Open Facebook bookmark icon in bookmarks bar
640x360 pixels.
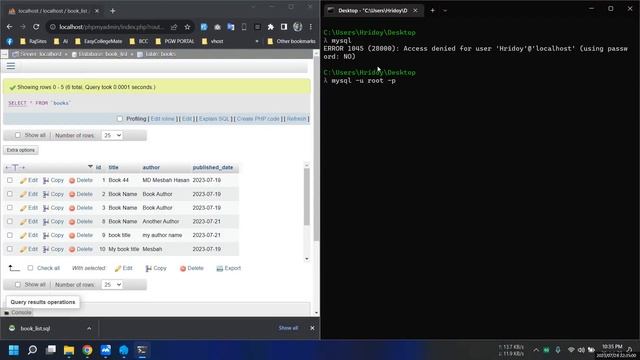pyautogui.click(x=10, y=41)
